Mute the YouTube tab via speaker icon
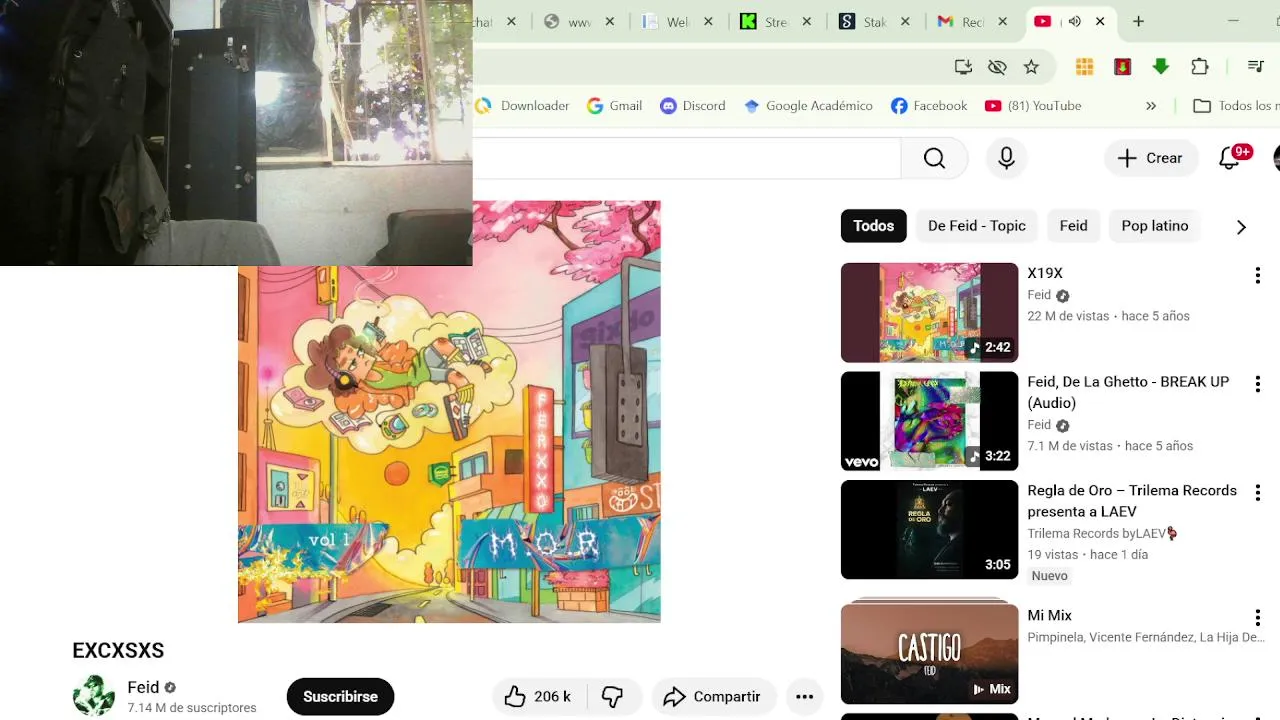Image resolution: width=1280 pixels, height=720 pixels. point(1074,21)
